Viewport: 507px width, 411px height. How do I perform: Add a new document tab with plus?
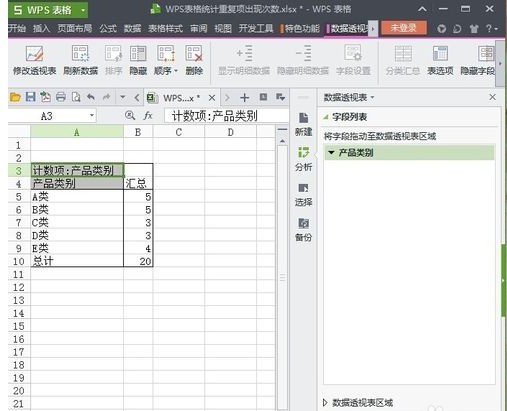[x=245, y=97]
